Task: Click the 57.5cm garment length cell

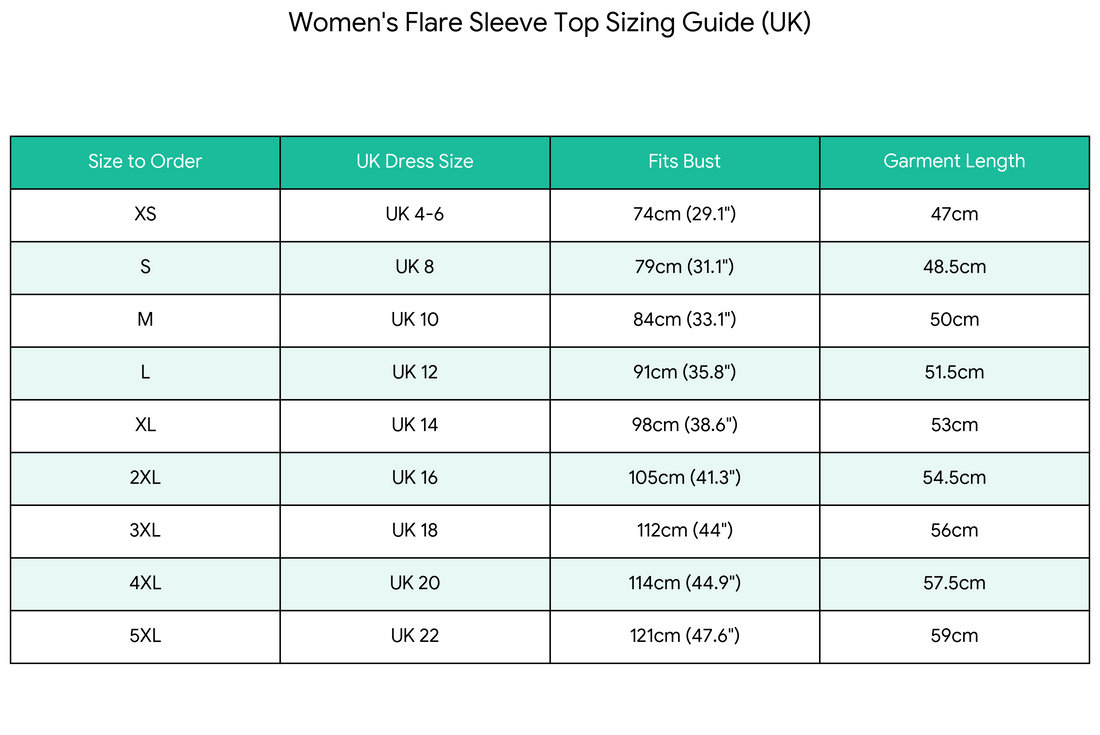Action: 954,583
